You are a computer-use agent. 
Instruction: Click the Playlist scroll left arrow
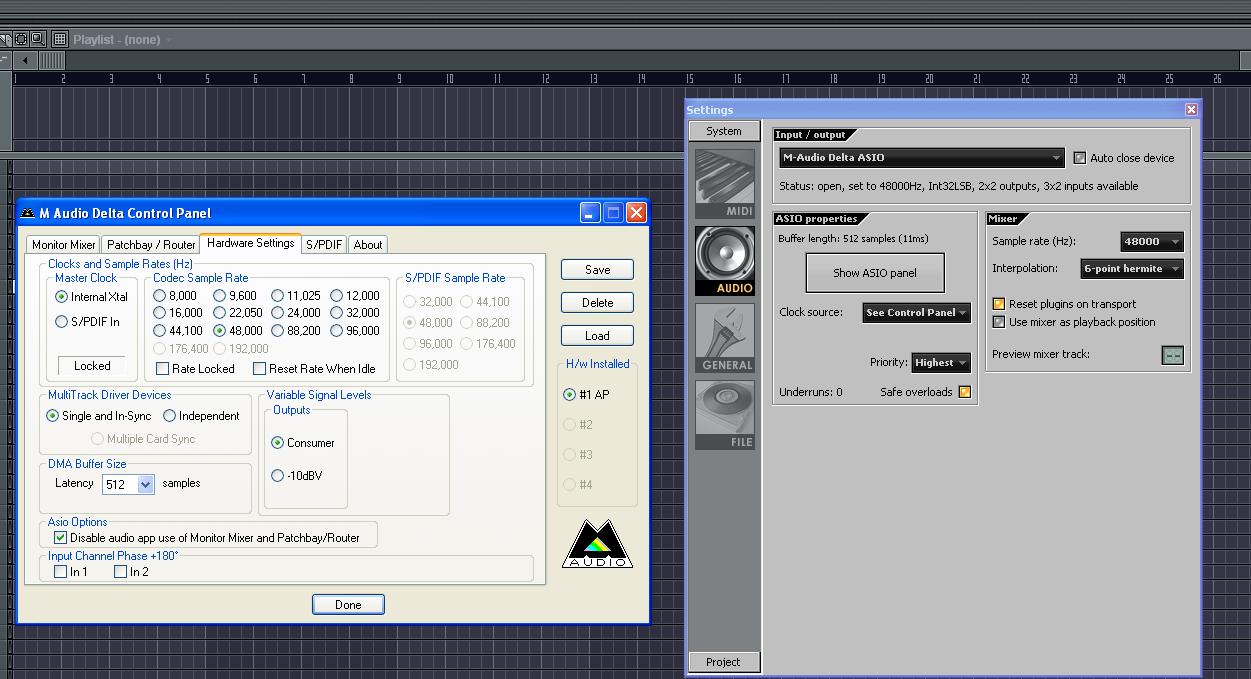[x=24, y=61]
